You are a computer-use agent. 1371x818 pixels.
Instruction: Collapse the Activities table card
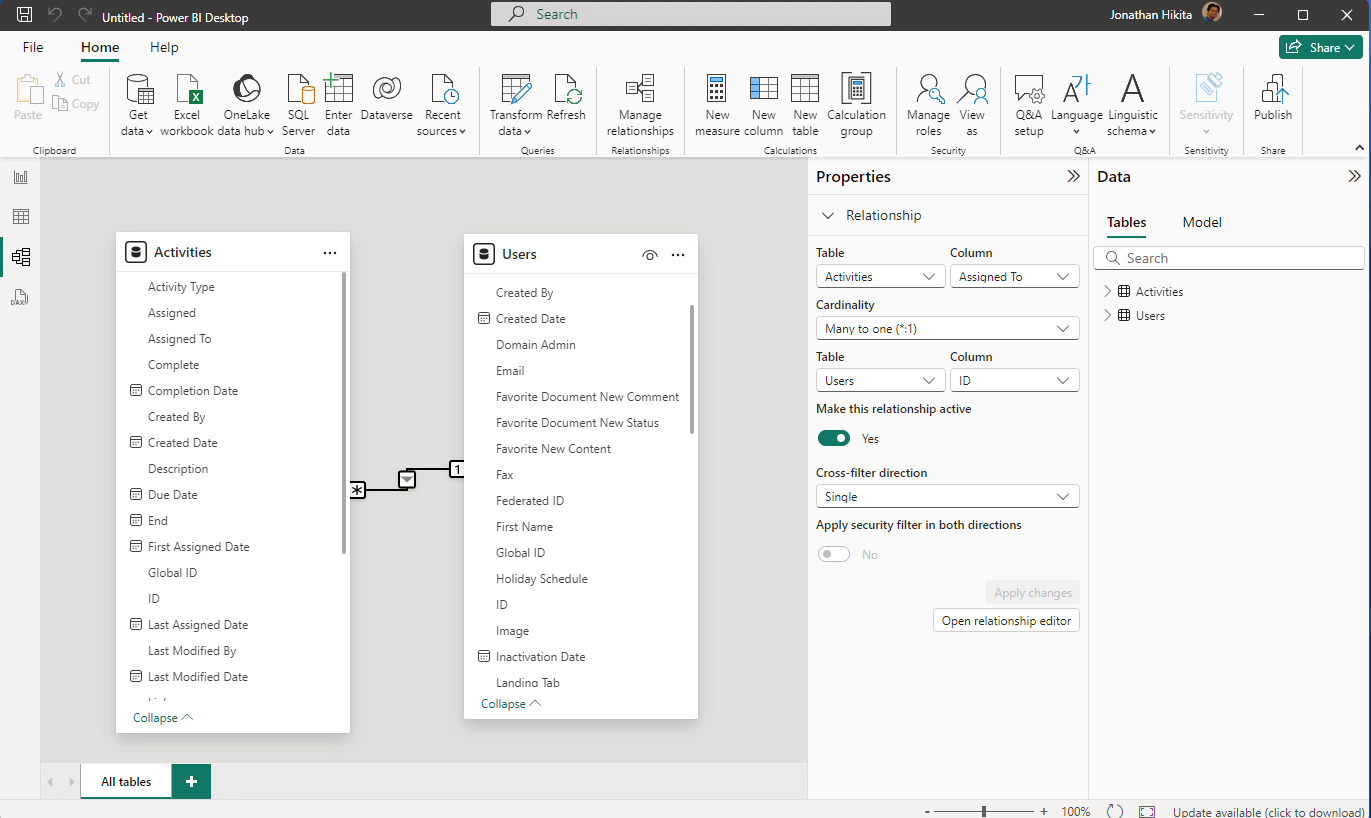tap(163, 718)
